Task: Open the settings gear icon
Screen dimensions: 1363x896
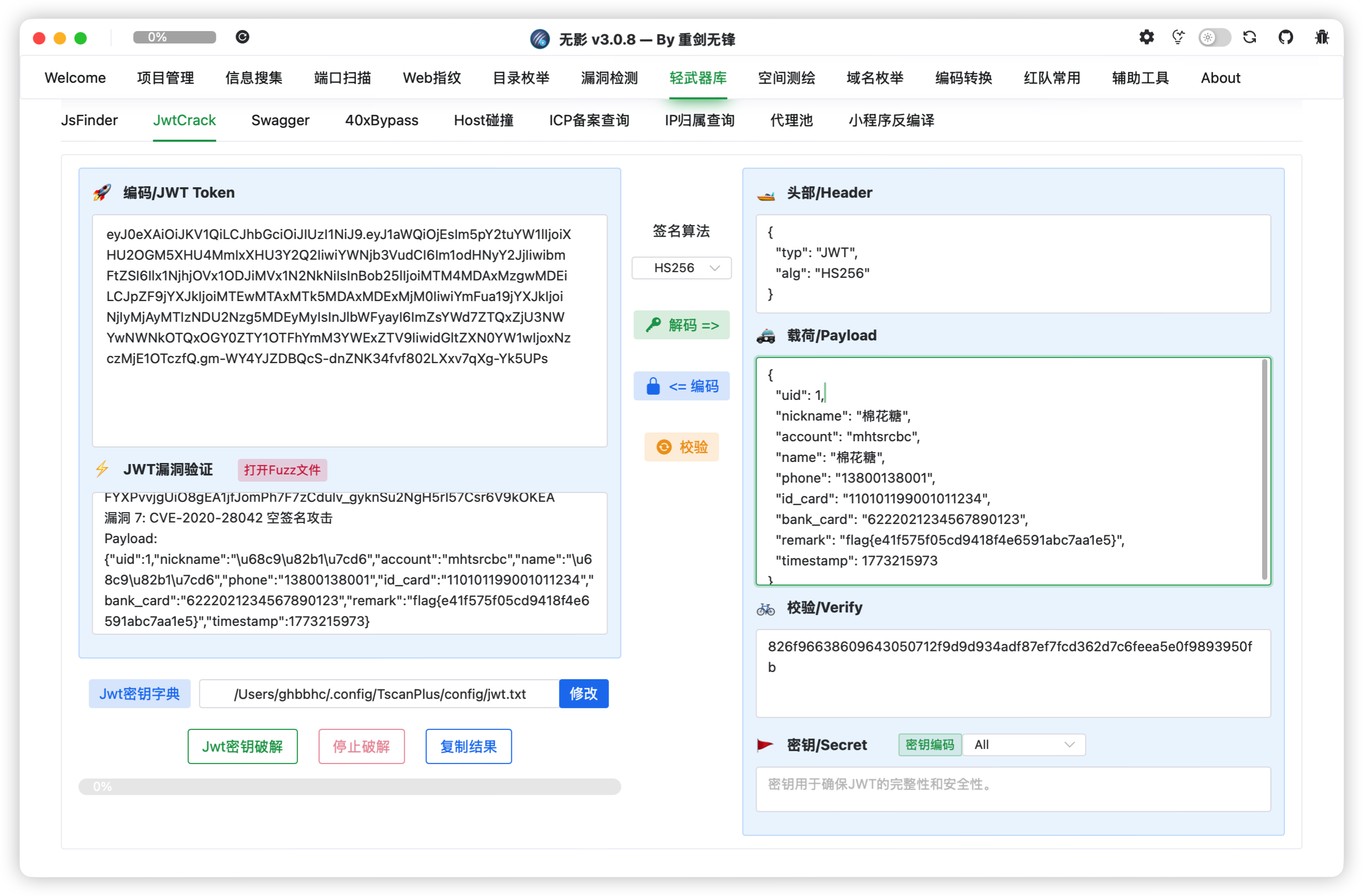Action: tap(1146, 38)
